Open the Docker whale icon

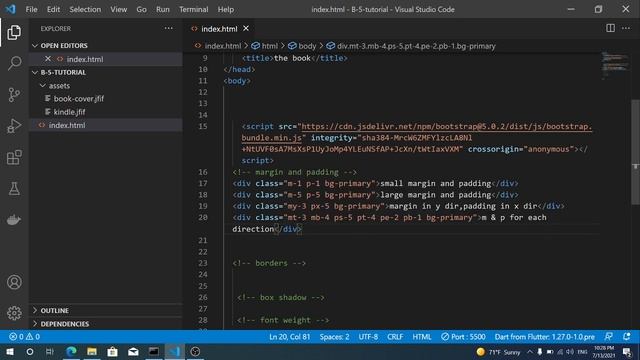(14, 220)
